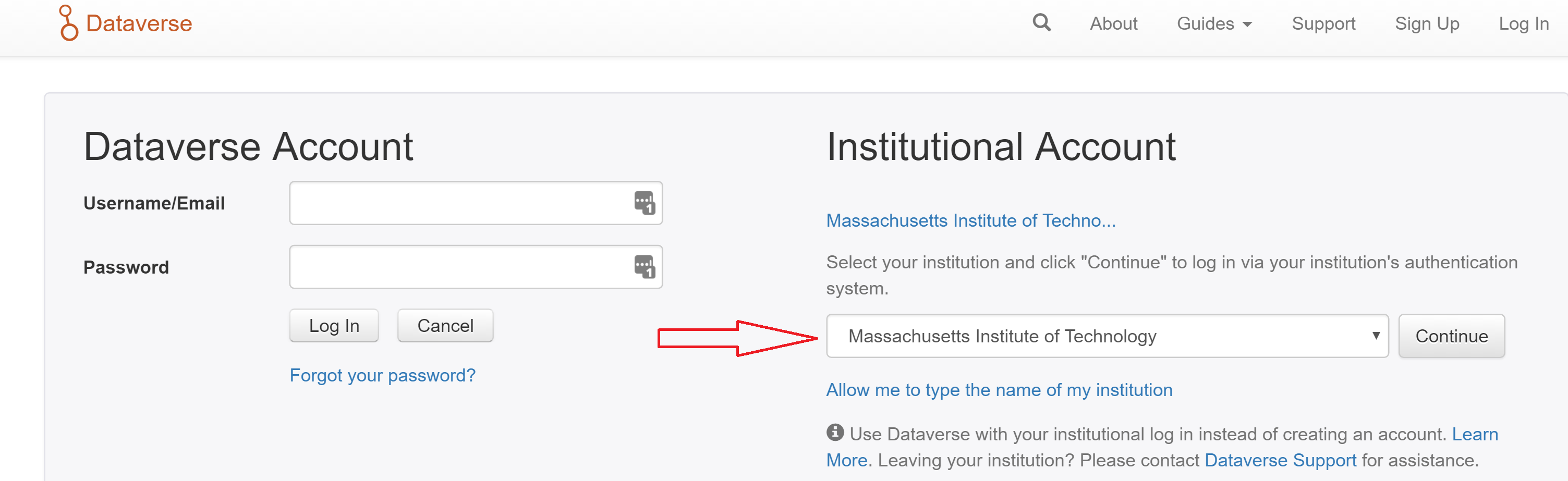Click password manager icon in Password field

[644, 266]
